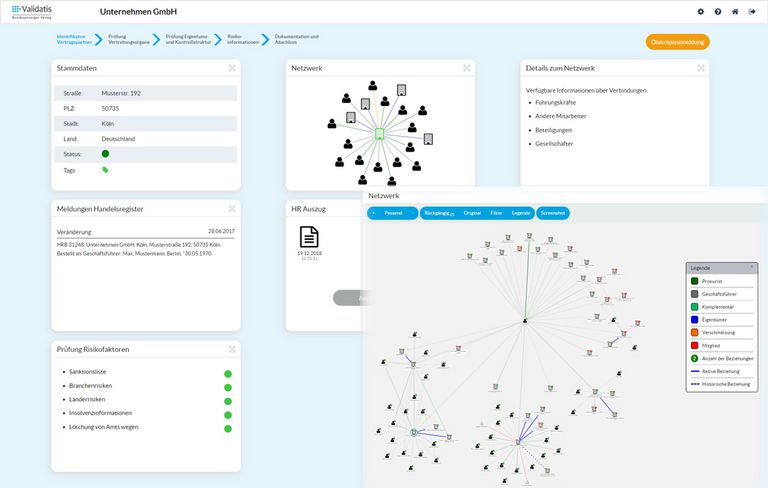Expand the Prüfung Risikofaktoren panel
The height and width of the screenshot is (488, 768).
(232, 349)
